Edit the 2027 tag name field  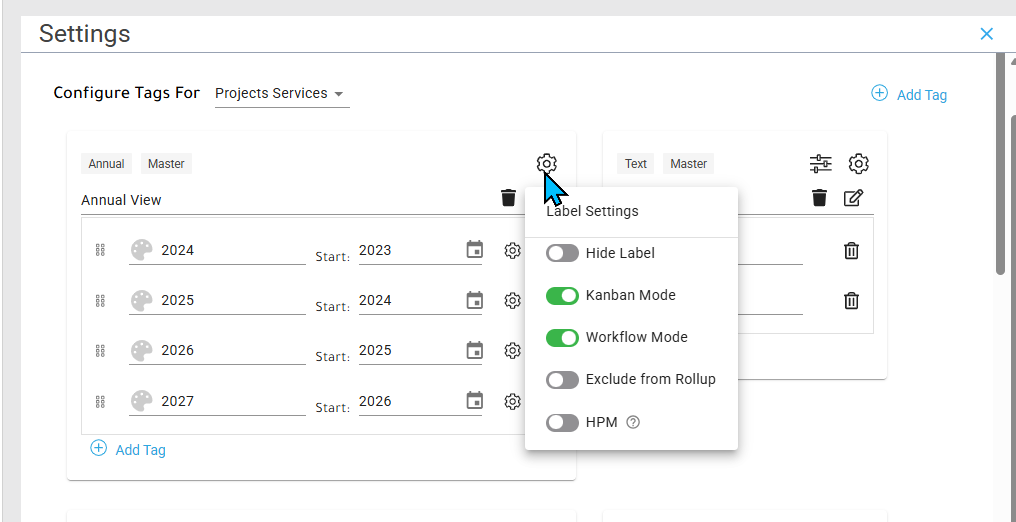pyautogui.click(x=233, y=402)
